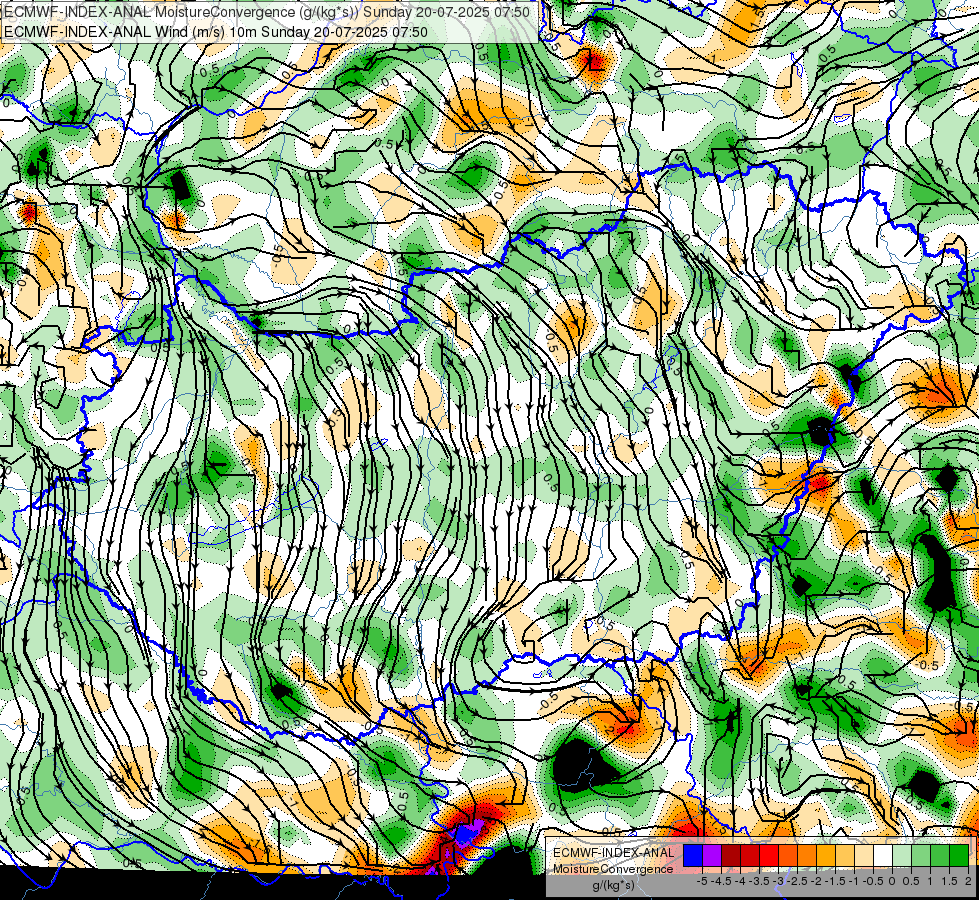Viewport: 979px width, 900px height.
Task: Click the MoistureConvergence title line at top
Action: [x=267, y=12]
